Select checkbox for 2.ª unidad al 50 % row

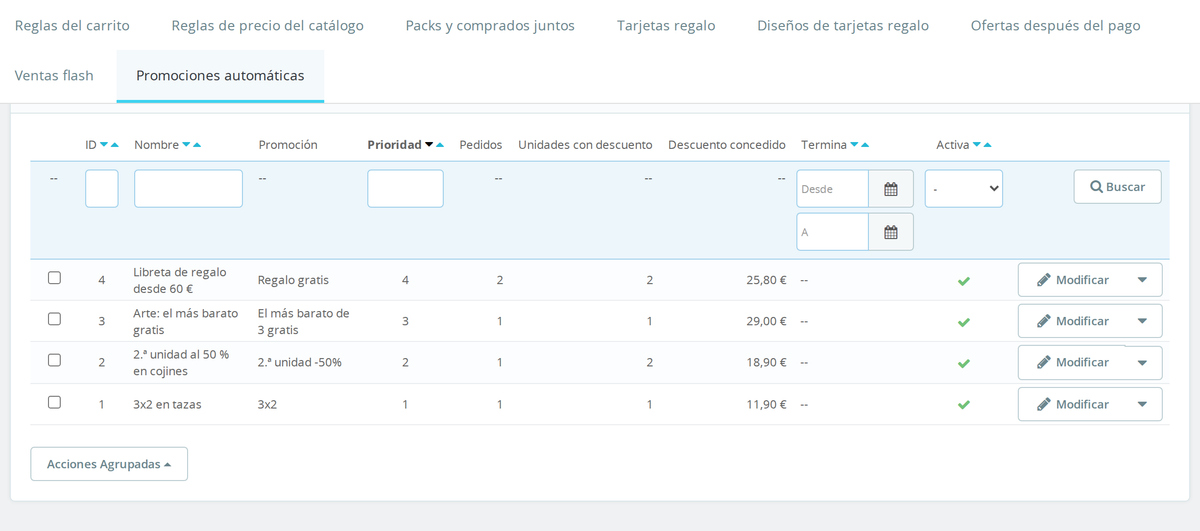coord(55,360)
